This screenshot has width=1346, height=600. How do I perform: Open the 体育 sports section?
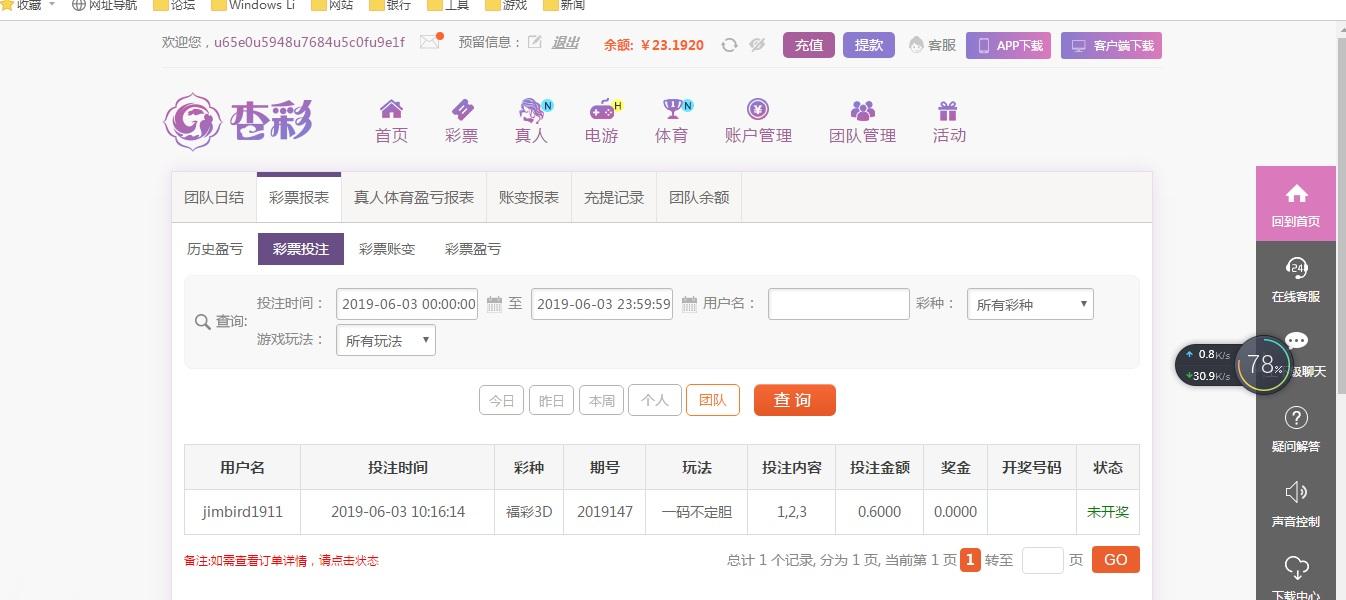pos(672,122)
